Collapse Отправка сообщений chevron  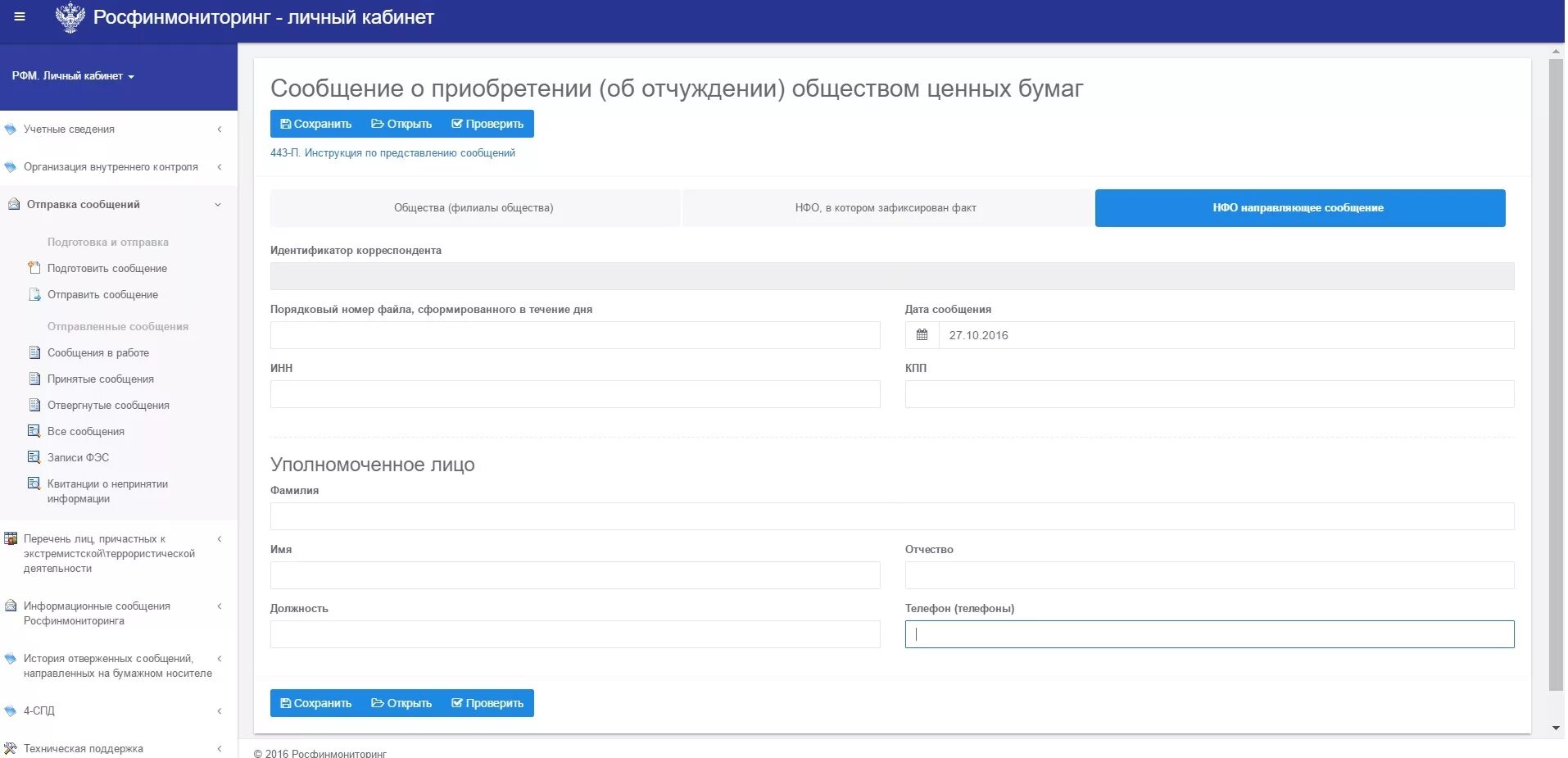point(218,205)
